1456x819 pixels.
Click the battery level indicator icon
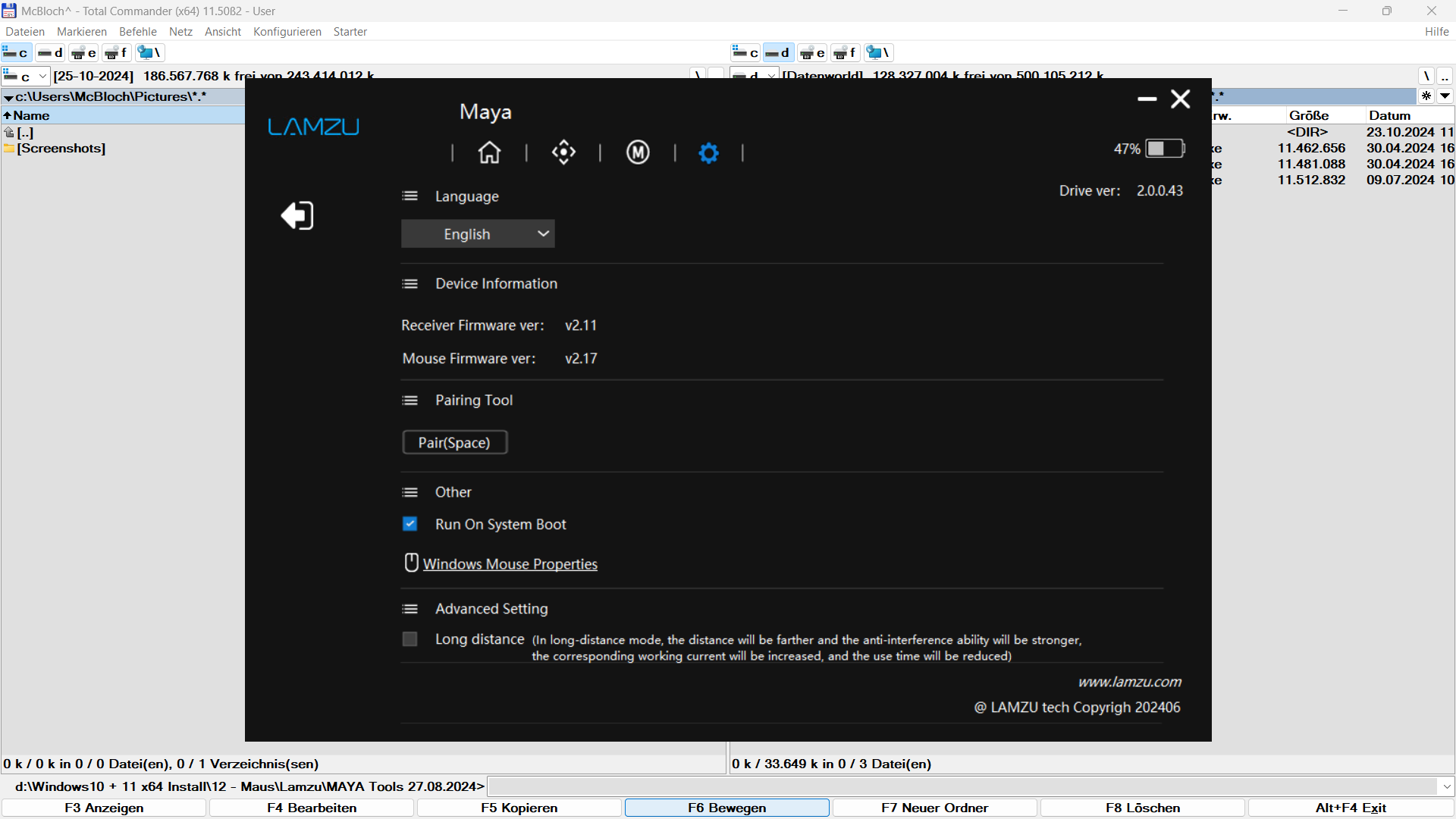coord(1165,149)
